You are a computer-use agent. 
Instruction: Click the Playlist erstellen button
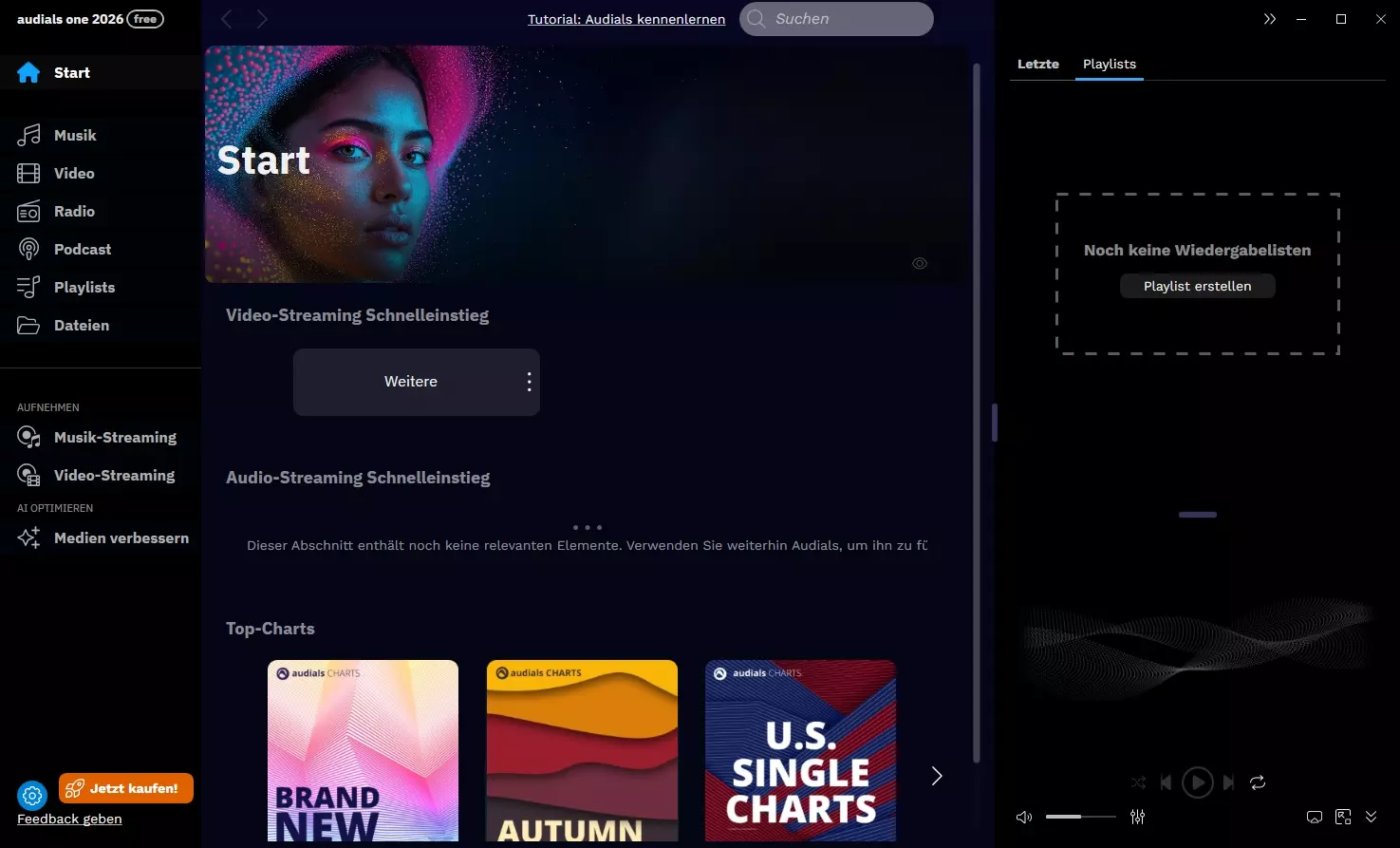pyautogui.click(x=1198, y=286)
